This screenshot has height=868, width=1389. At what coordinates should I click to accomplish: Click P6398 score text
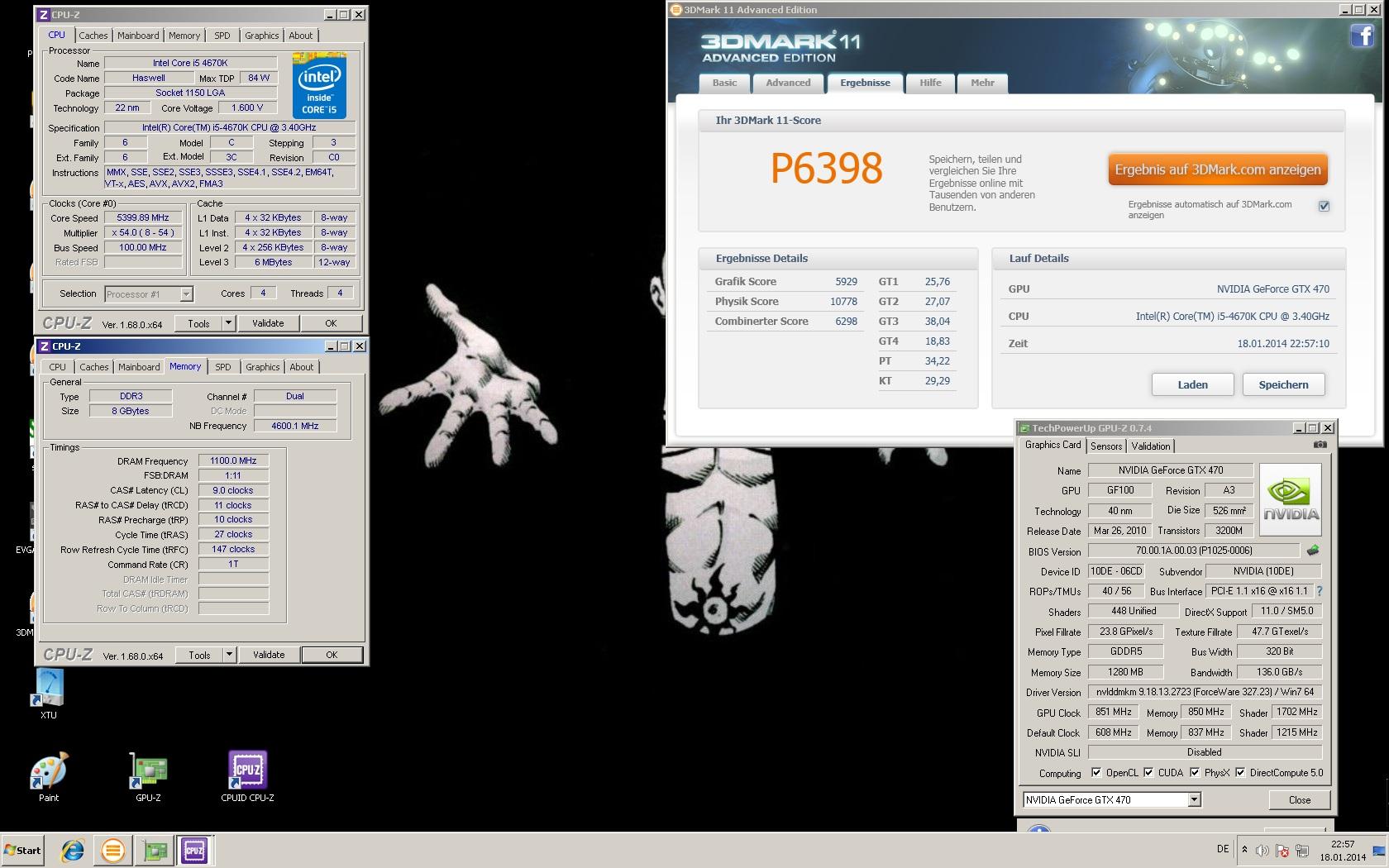tap(827, 169)
